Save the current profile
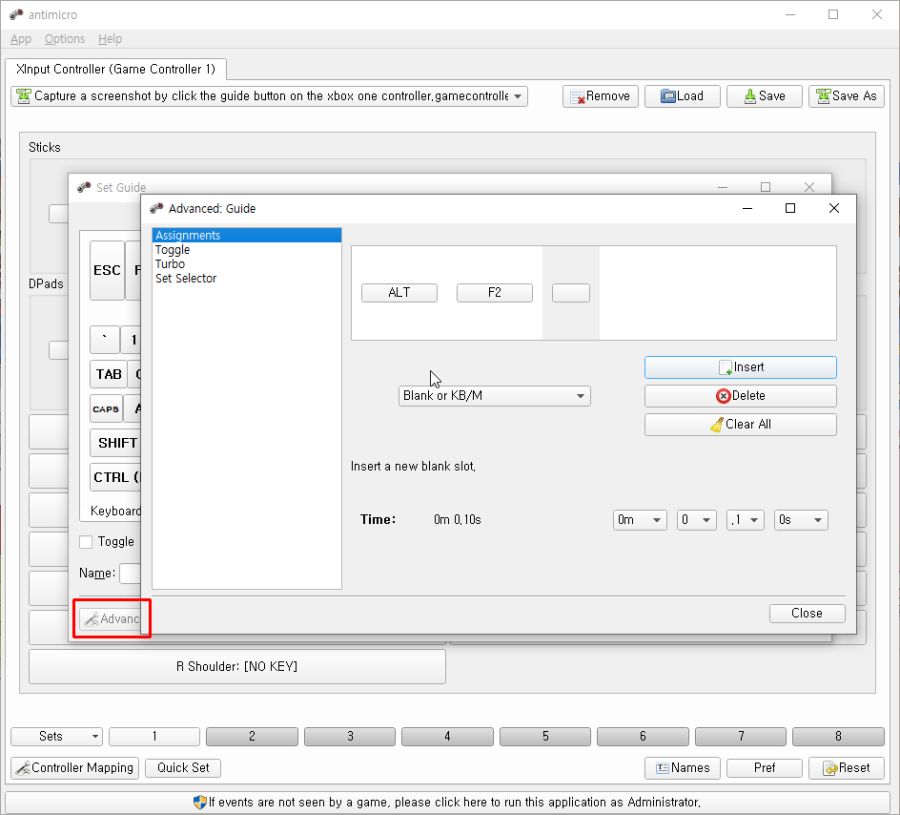The image size is (900, 815). [x=763, y=96]
